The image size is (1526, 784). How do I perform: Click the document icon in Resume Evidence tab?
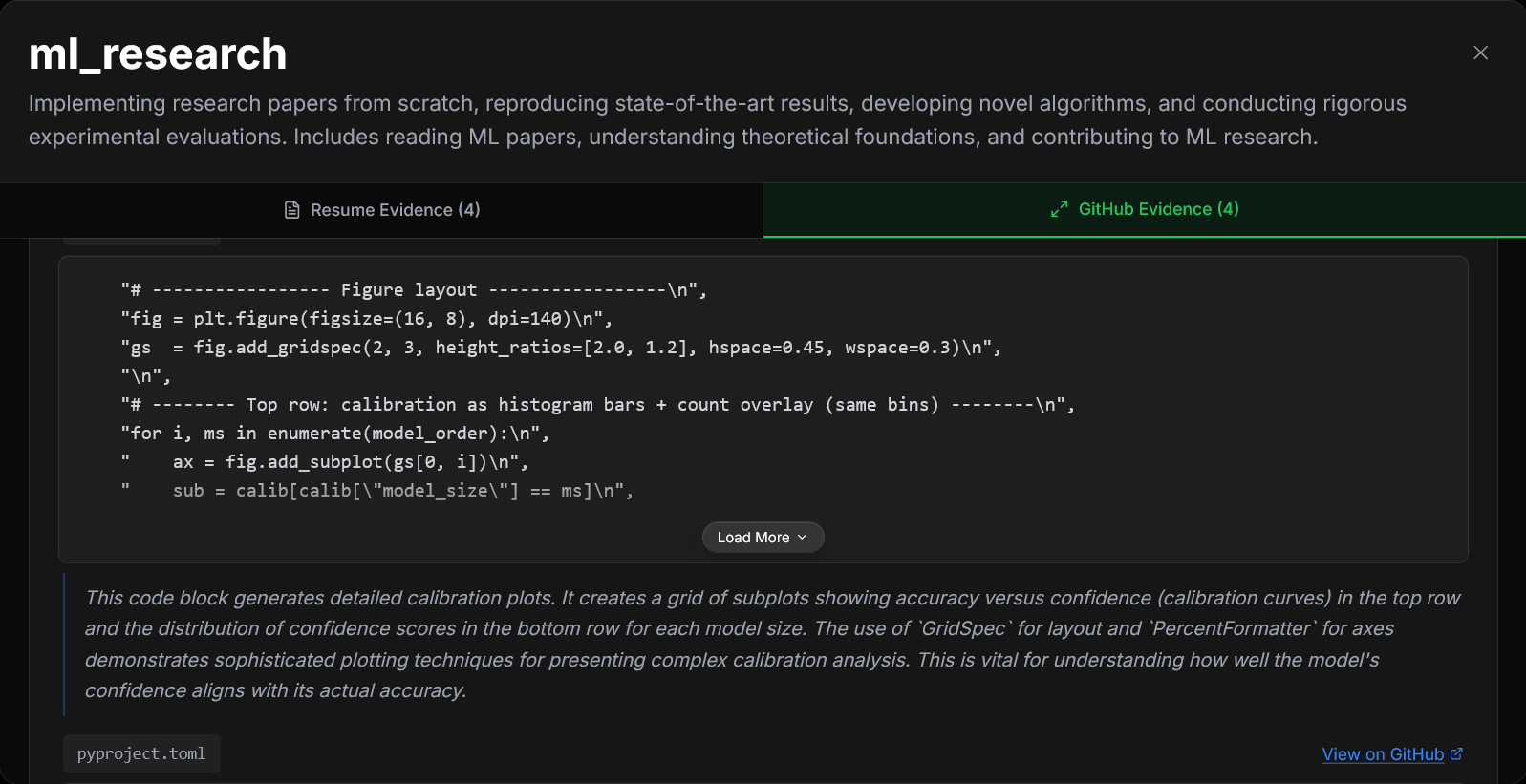point(292,210)
